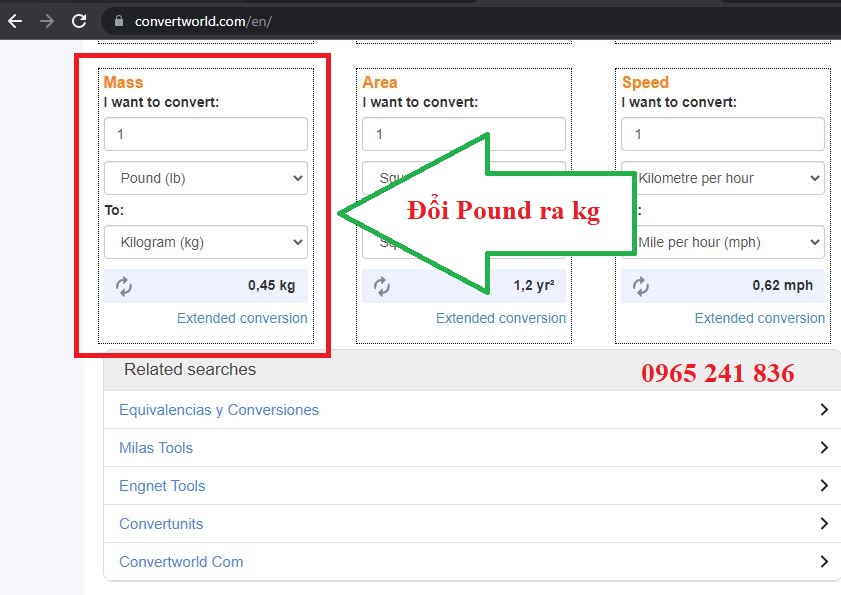
Task: Open the Mile per hour (mph) dropdown
Action: click(722, 241)
